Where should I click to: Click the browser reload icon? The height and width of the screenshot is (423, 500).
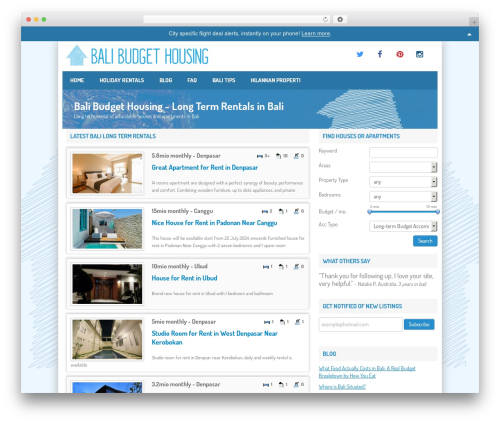coord(325,19)
